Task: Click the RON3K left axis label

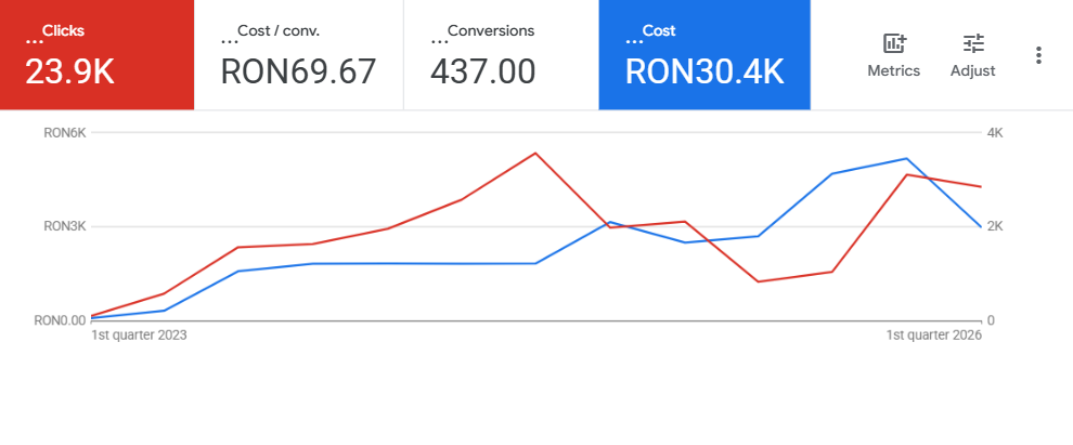Action: click(63, 227)
